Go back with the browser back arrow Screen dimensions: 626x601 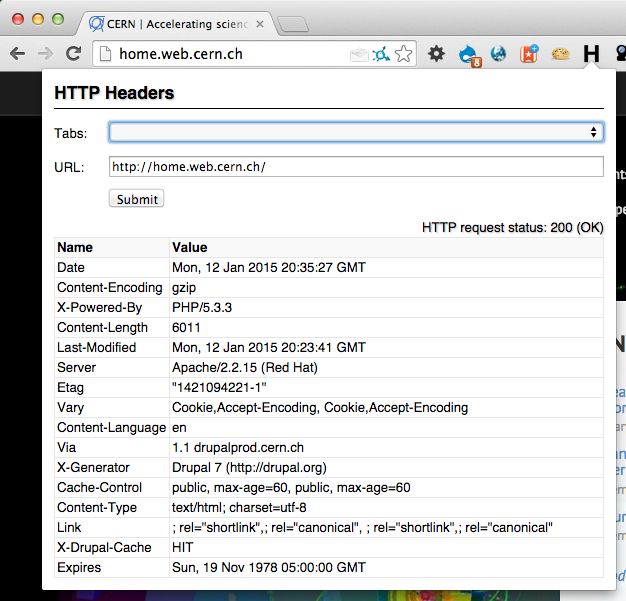(18, 54)
